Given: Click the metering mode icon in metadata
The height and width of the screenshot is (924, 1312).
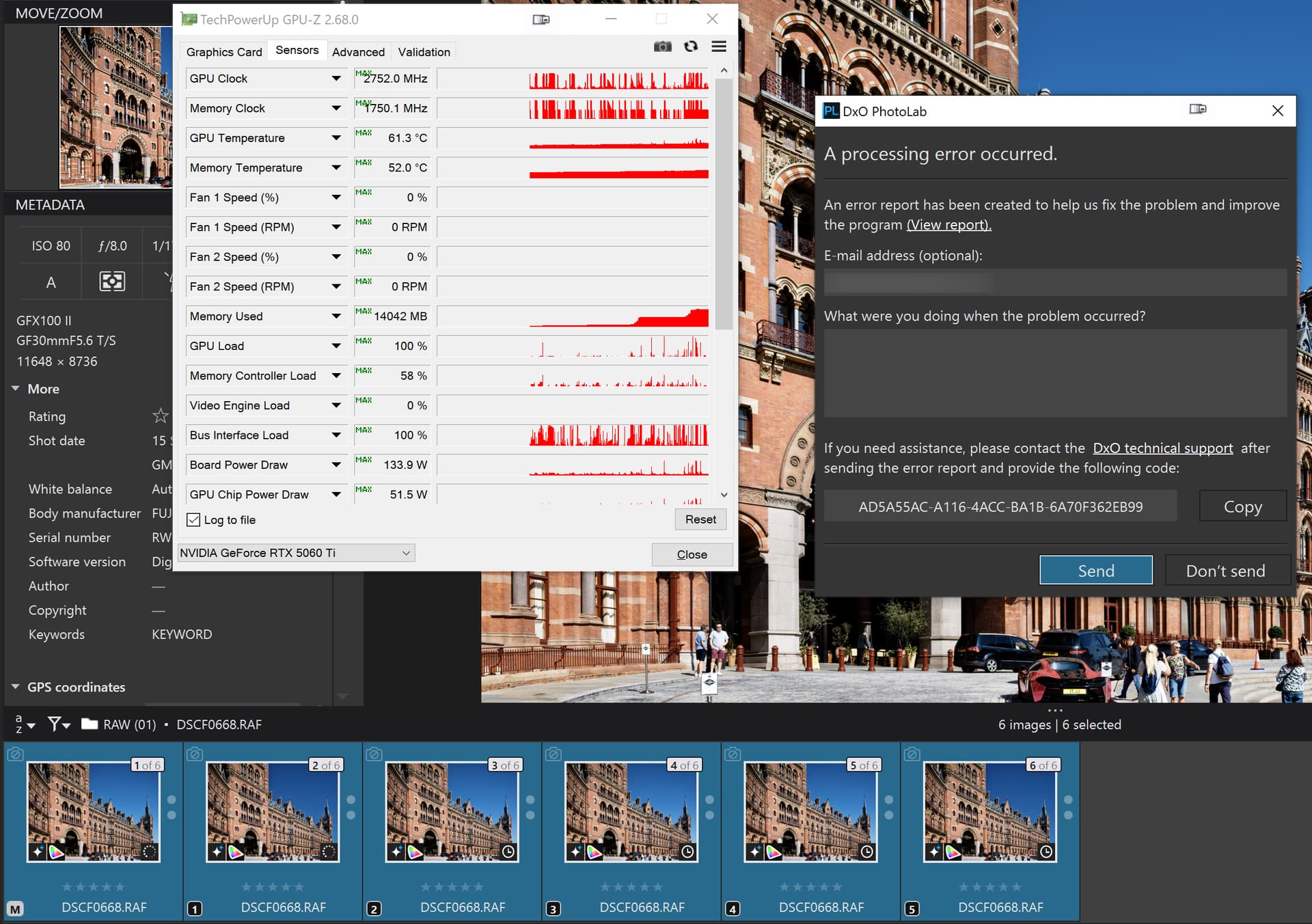Looking at the screenshot, I should [112, 282].
